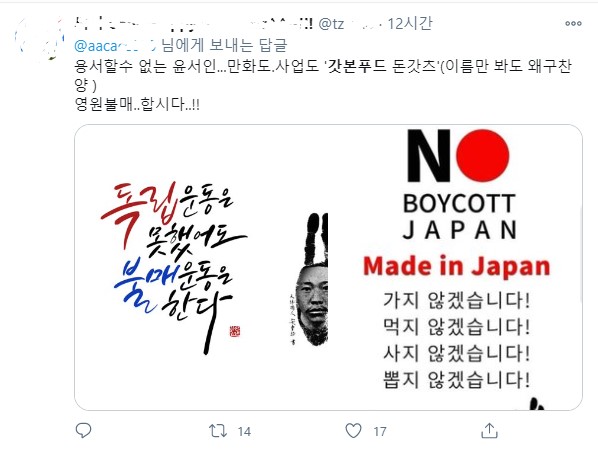Open the three-dot more options menu
This screenshot has height=449, width=598.
(x=573, y=23)
